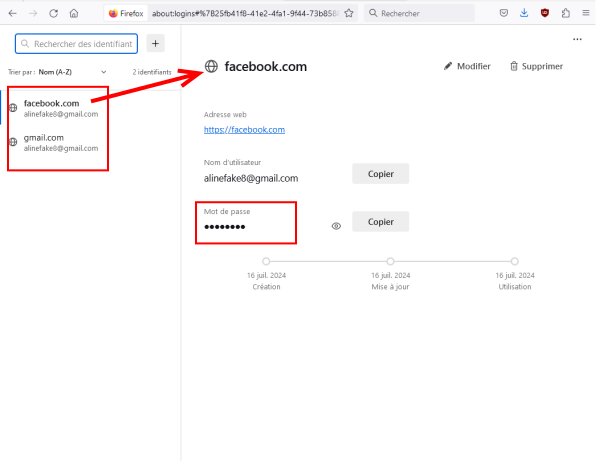Image resolution: width=600 pixels, height=464 pixels.
Task: Click the Firefox logo in the address bar
Action: [113, 13]
